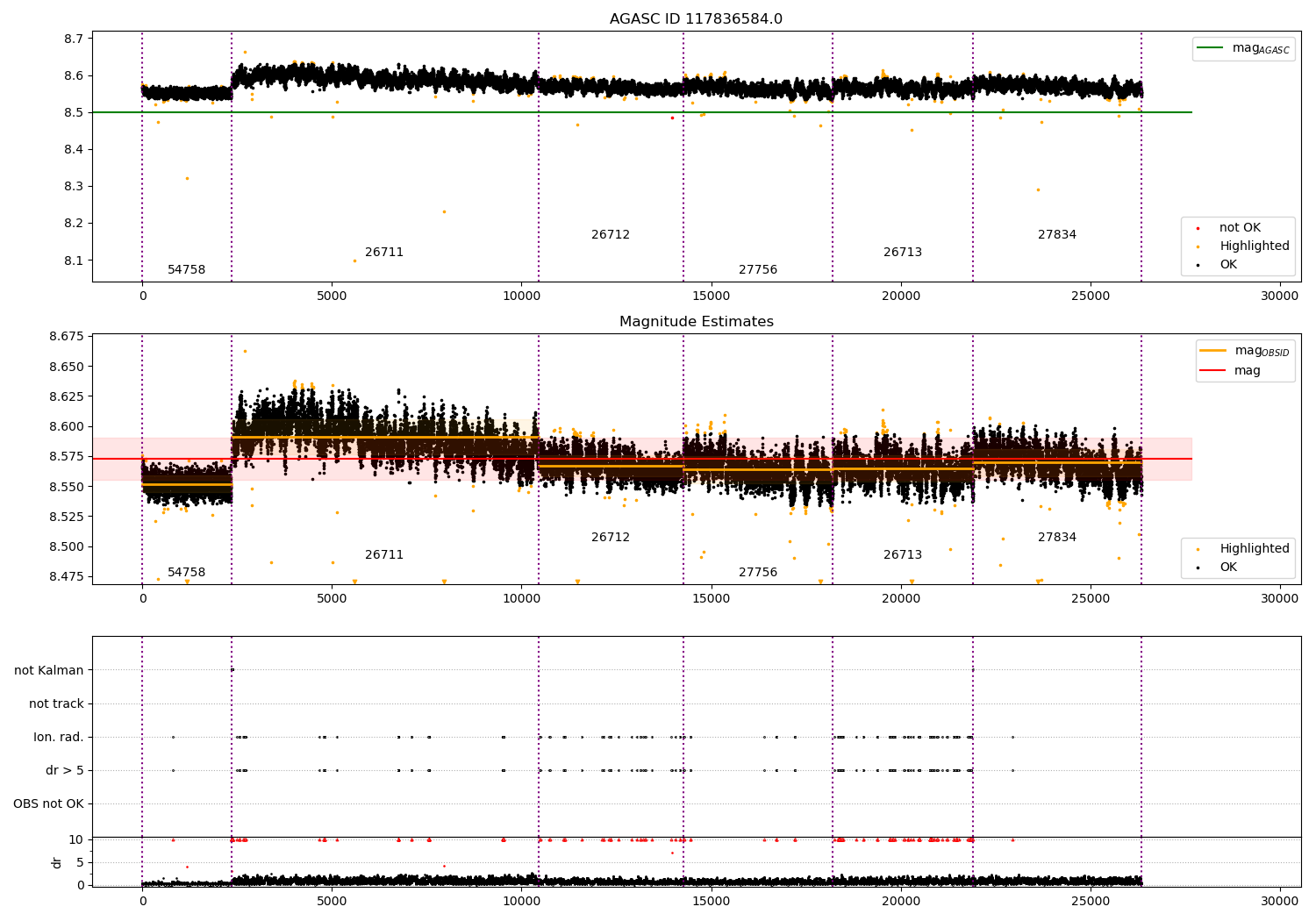Click obsid label 54758 in Magnitude Estimates plot
Screen dimensions: 1316x921
(186, 573)
